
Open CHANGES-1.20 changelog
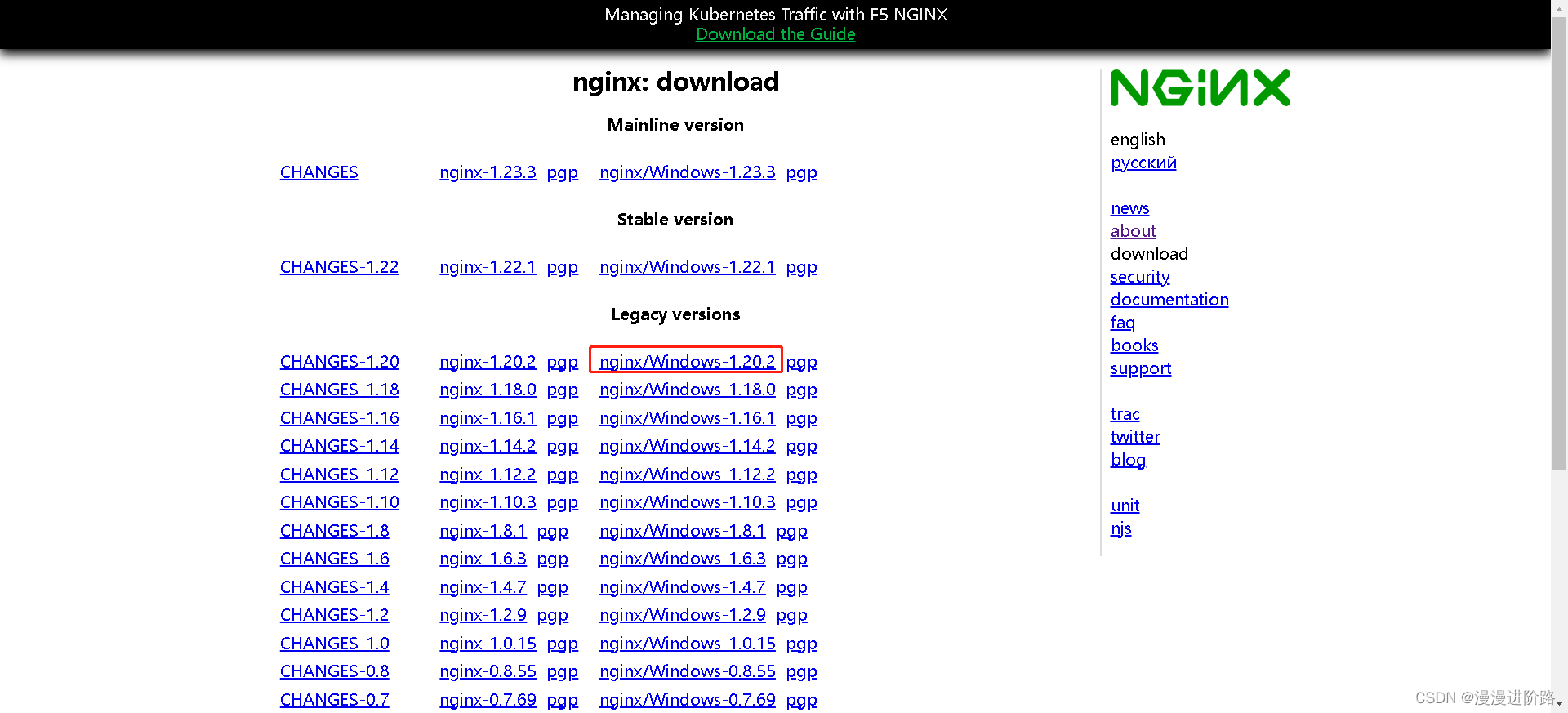(339, 362)
